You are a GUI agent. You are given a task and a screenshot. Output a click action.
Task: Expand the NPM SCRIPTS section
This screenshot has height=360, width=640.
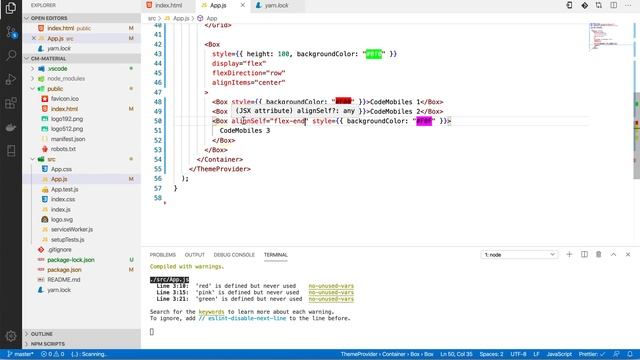tap(82, 344)
